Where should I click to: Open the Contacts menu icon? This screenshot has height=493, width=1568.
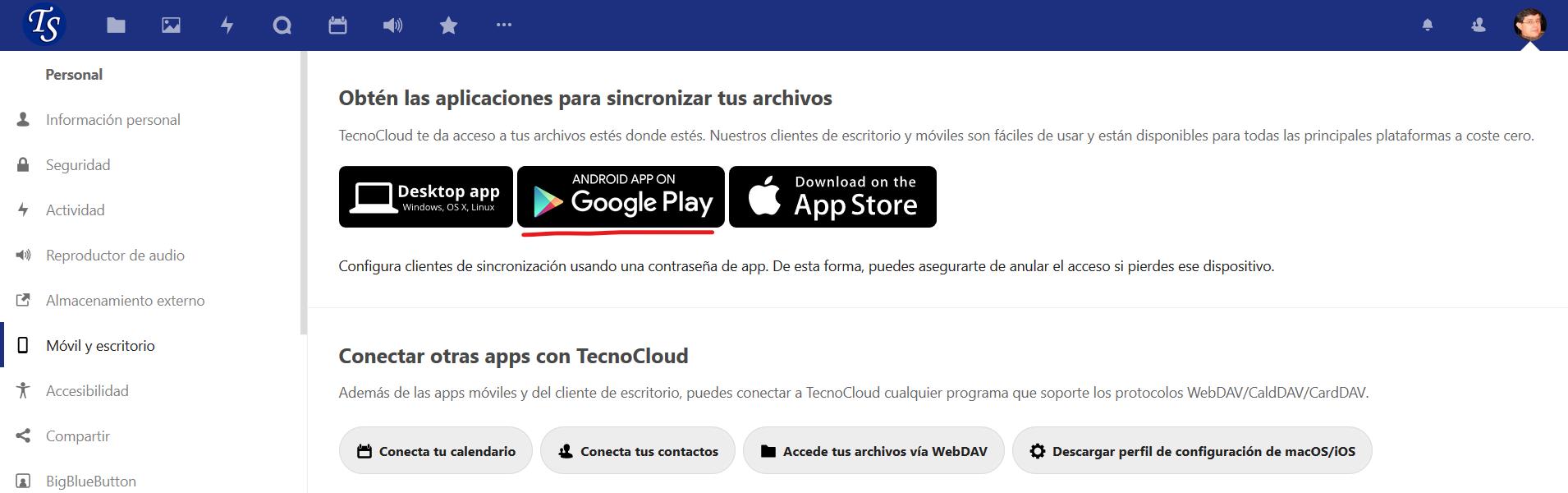[1479, 25]
